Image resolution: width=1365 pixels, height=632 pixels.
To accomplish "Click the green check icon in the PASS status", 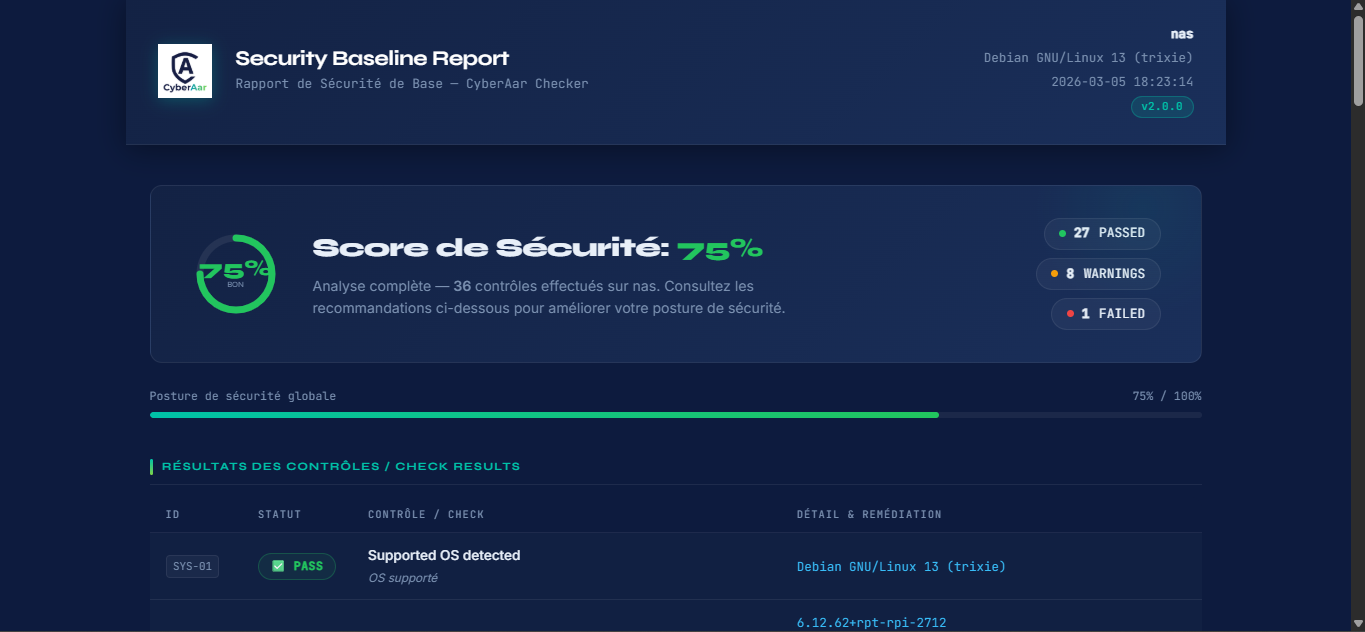I will click(278, 566).
